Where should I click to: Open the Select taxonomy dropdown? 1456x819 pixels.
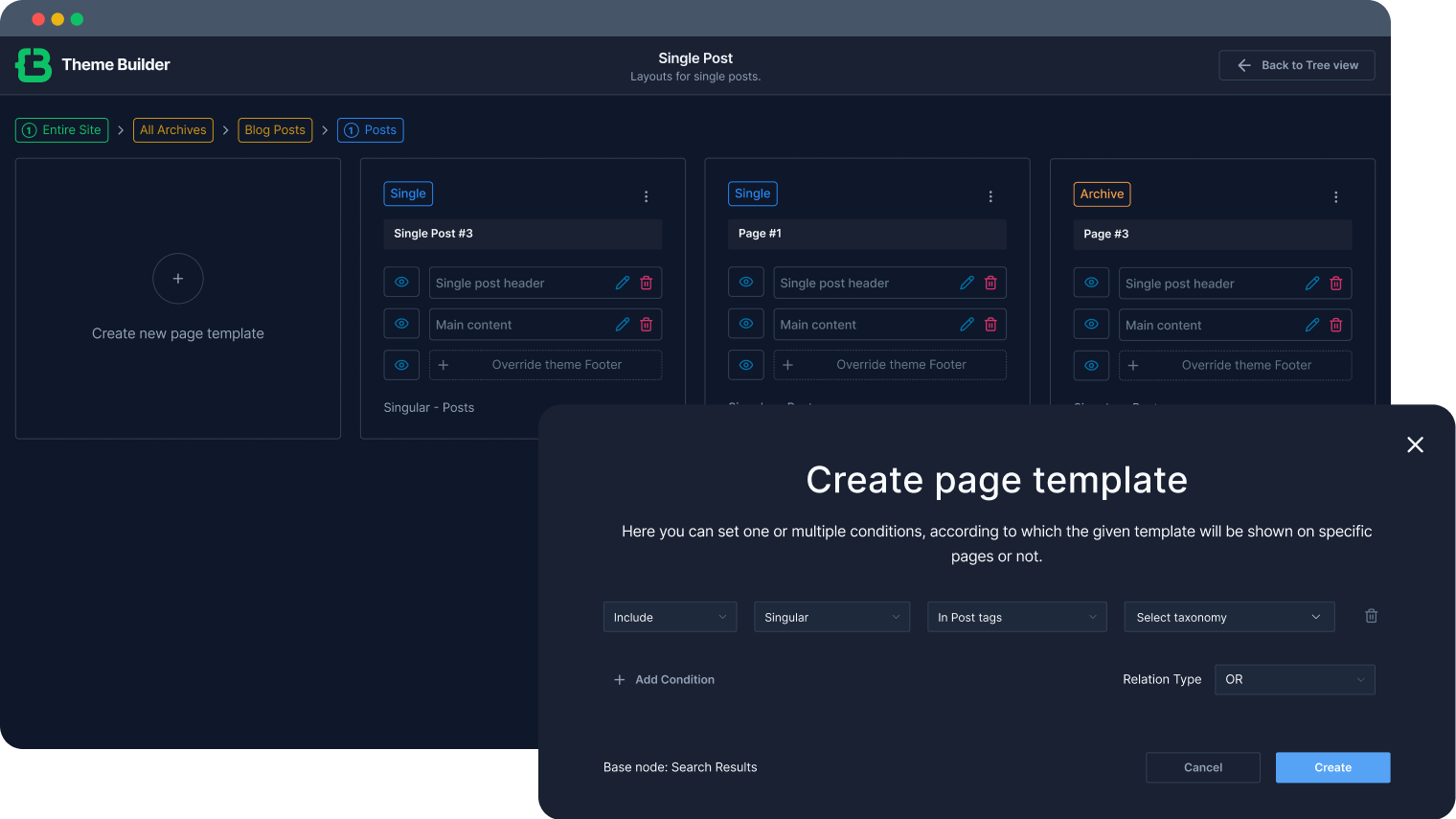click(x=1229, y=617)
